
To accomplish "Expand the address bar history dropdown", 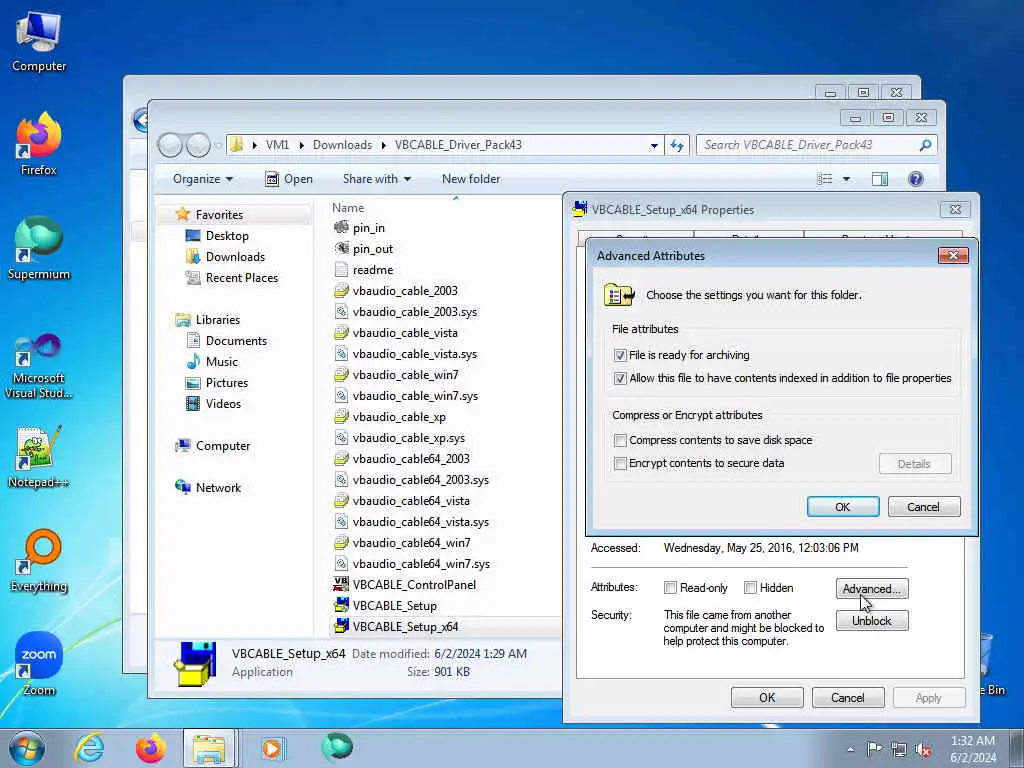I will (x=654, y=146).
